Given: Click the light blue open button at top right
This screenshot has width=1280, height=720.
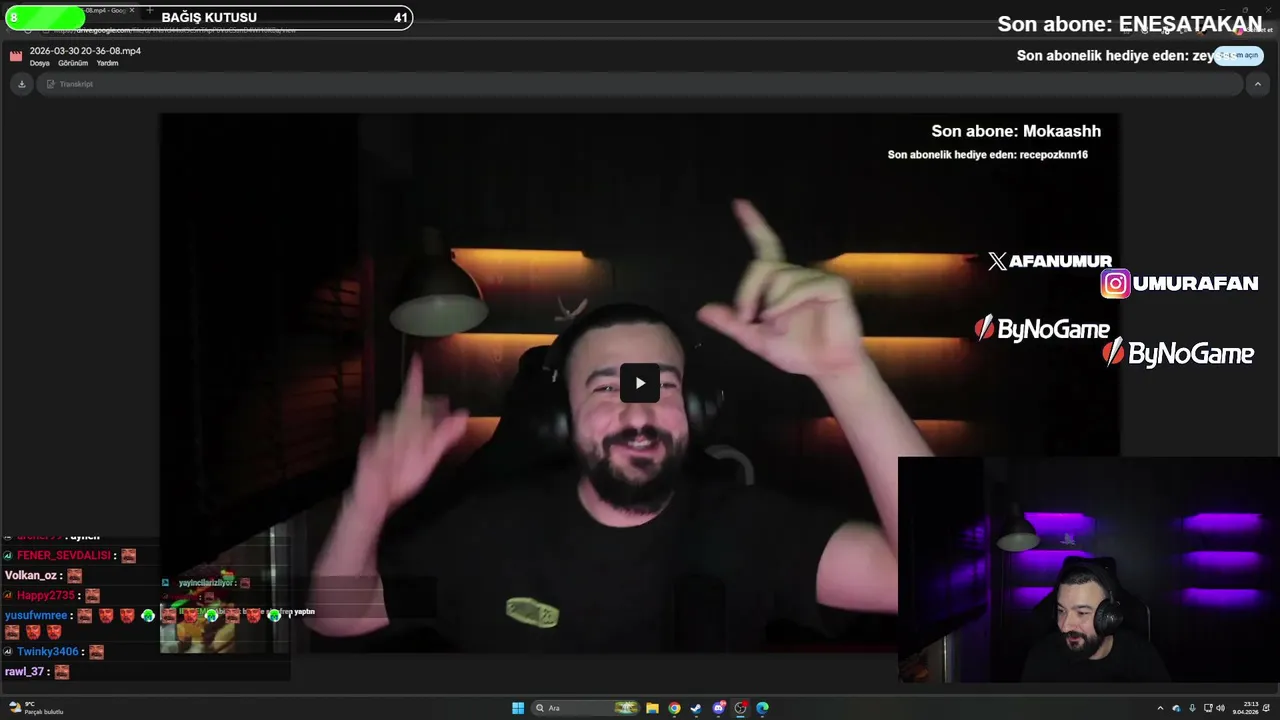Looking at the screenshot, I should (x=1239, y=55).
